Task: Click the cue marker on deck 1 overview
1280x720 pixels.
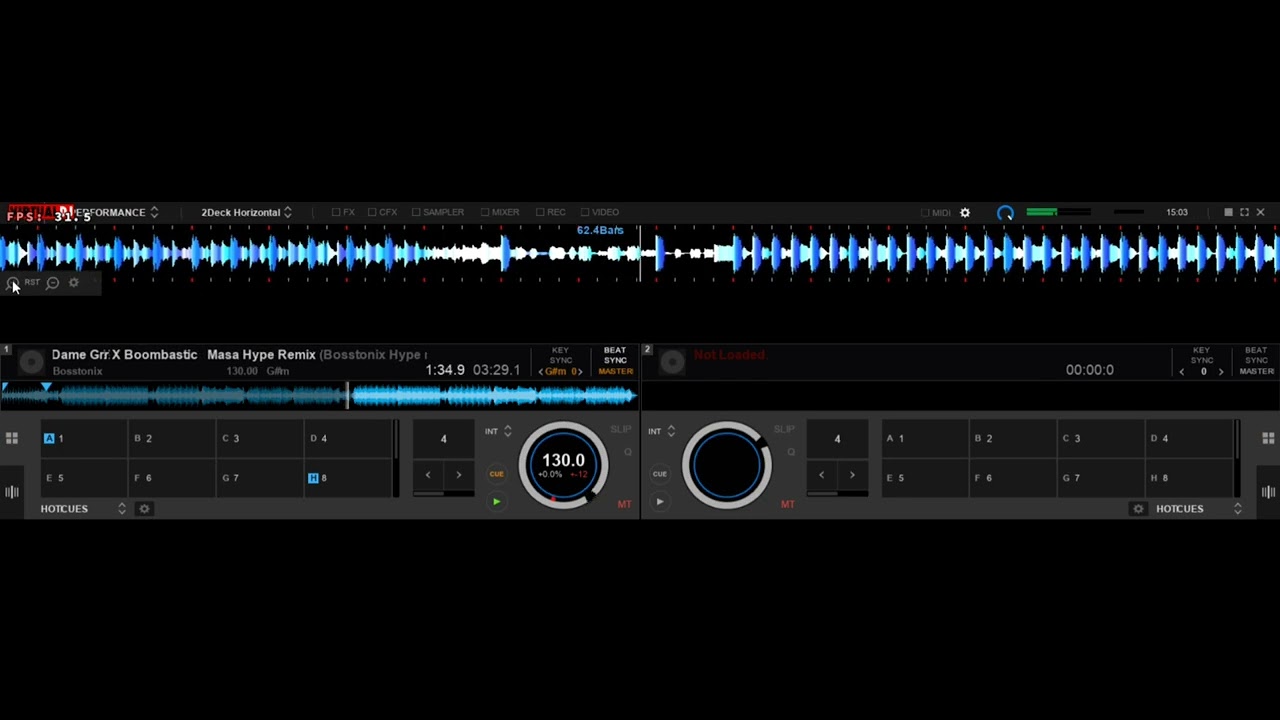Action: pos(46,386)
